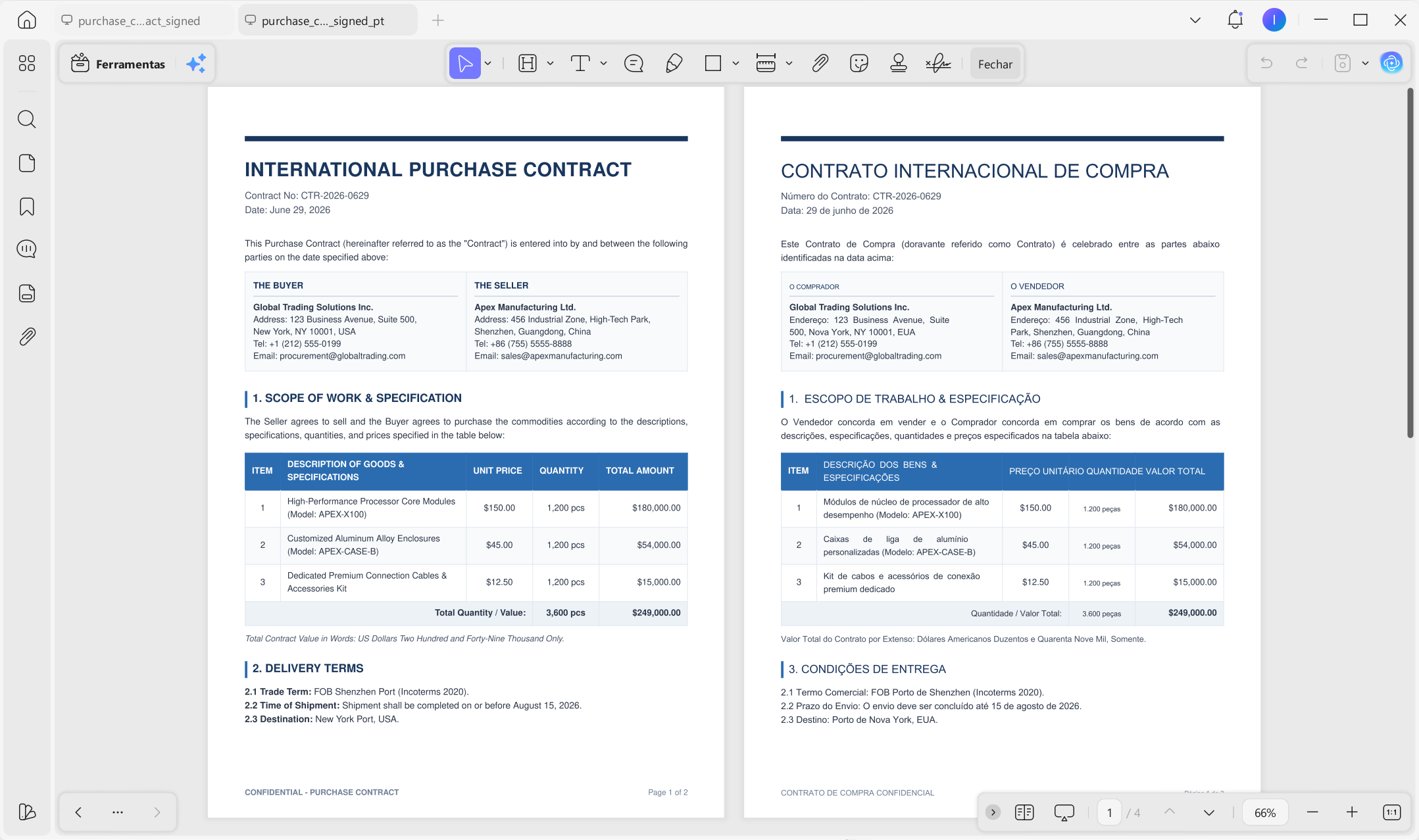Screen dimensions: 1419x840
Task: Open the Bookmarks panel
Action: (26, 207)
